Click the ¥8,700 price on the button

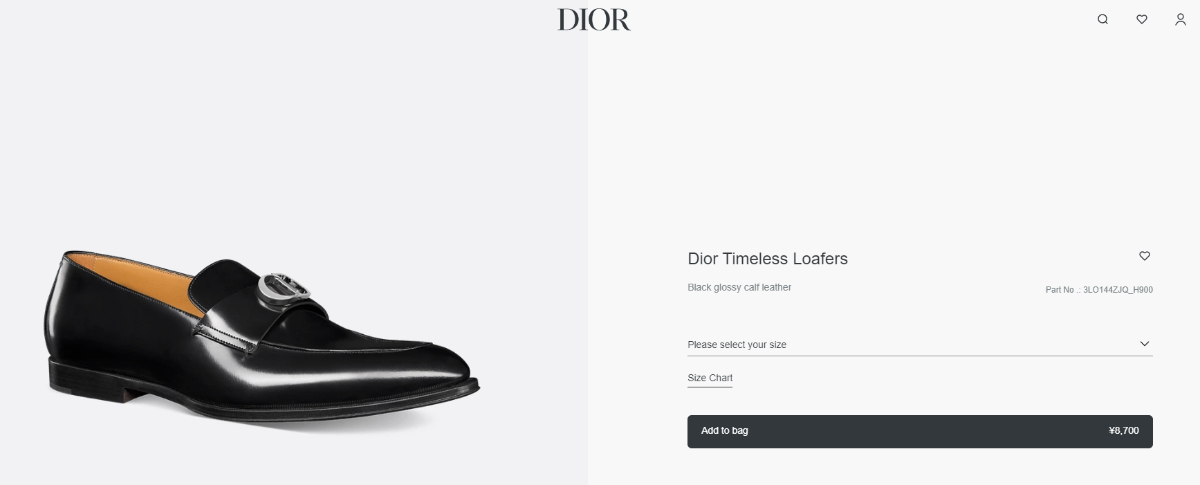click(x=1123, y=431)
